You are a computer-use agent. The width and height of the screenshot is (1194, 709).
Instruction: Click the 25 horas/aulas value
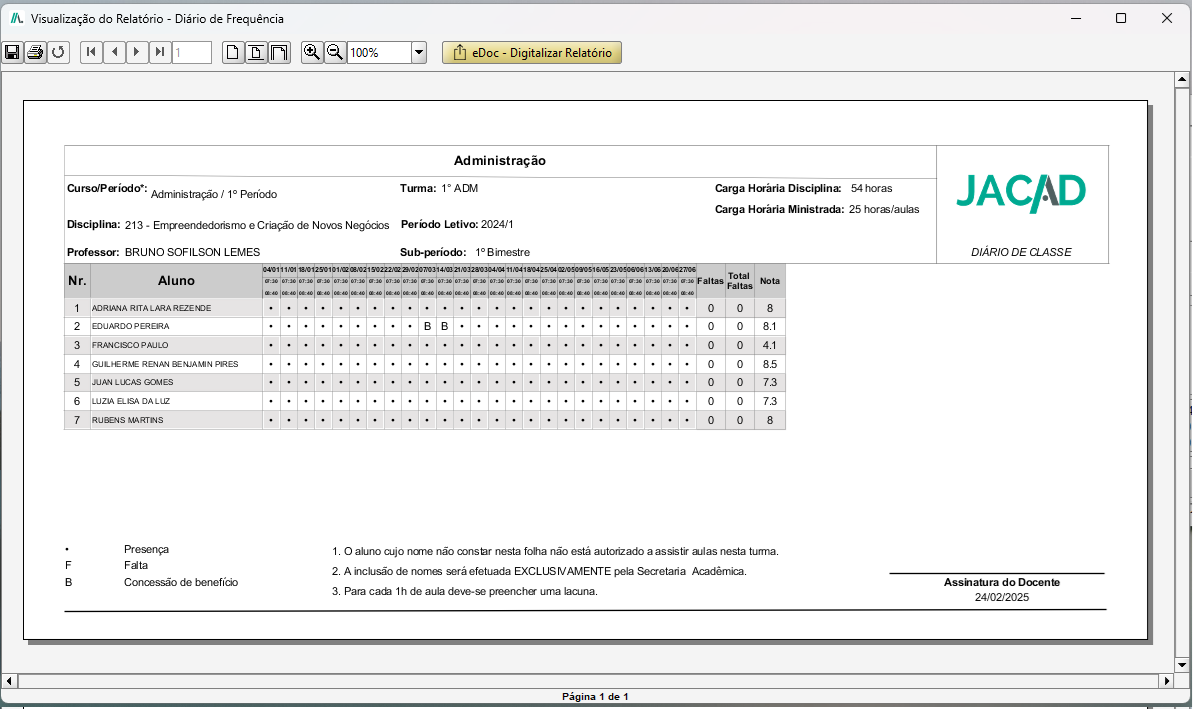[x=884, y=209]
